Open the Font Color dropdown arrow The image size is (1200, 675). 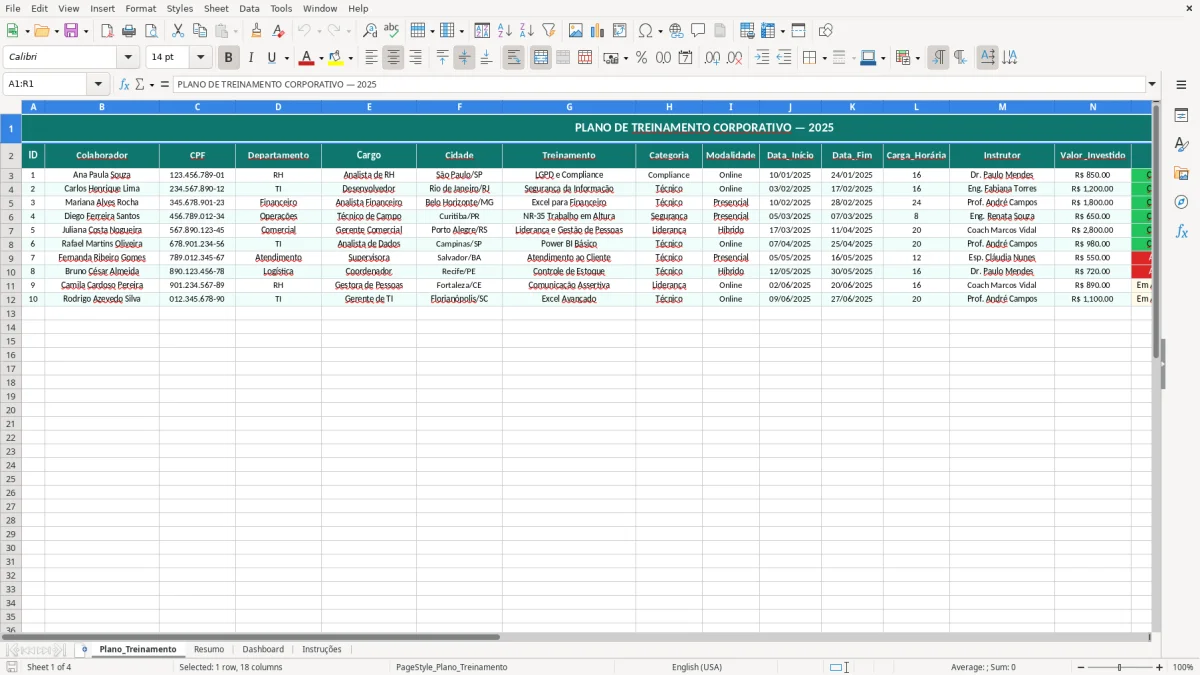(x=321, y=58)
